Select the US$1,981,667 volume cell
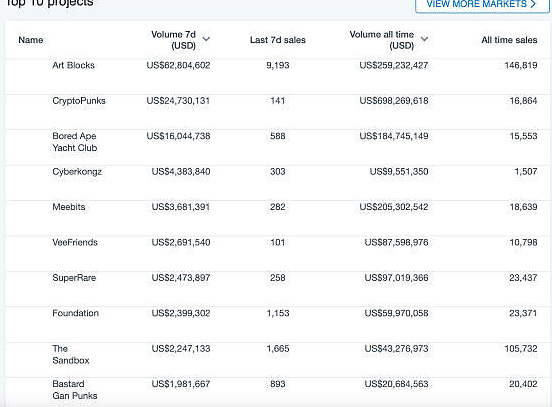Viewport: 552px width, 407px height. (181, 384)
